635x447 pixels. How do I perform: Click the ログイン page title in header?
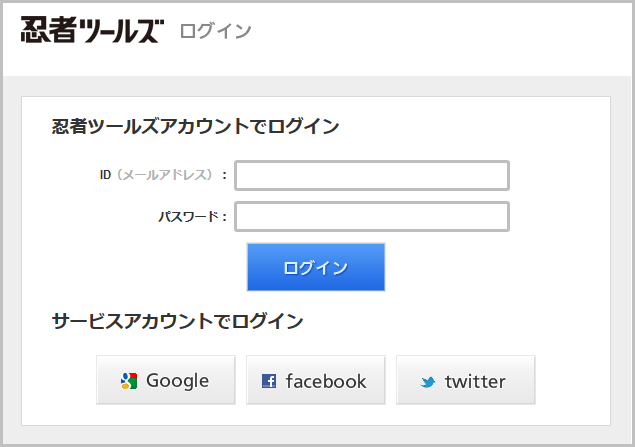[x=215, y=31]
